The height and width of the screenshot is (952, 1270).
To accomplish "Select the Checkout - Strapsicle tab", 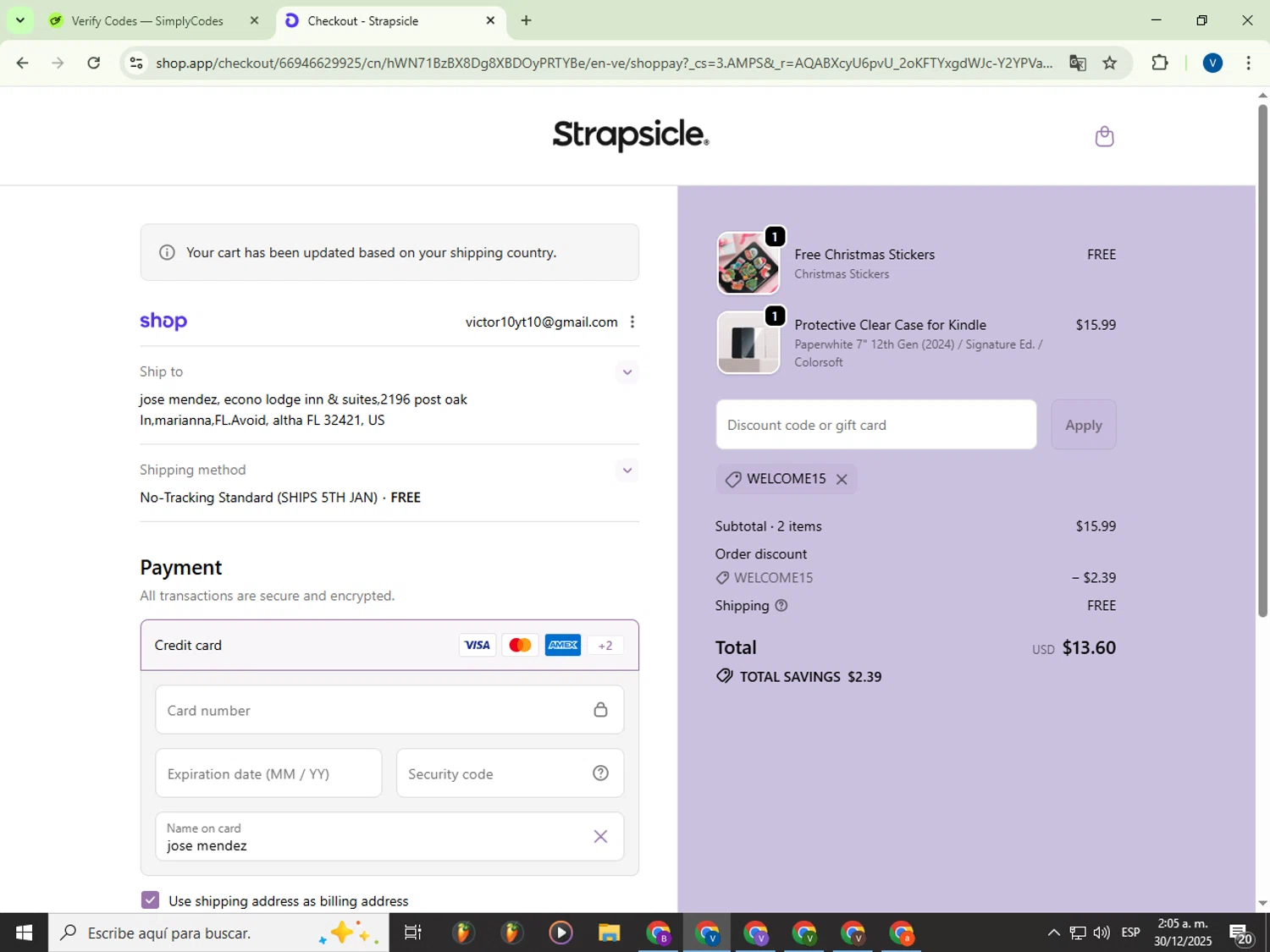I will pyautogui.click(x=391, y=20).
